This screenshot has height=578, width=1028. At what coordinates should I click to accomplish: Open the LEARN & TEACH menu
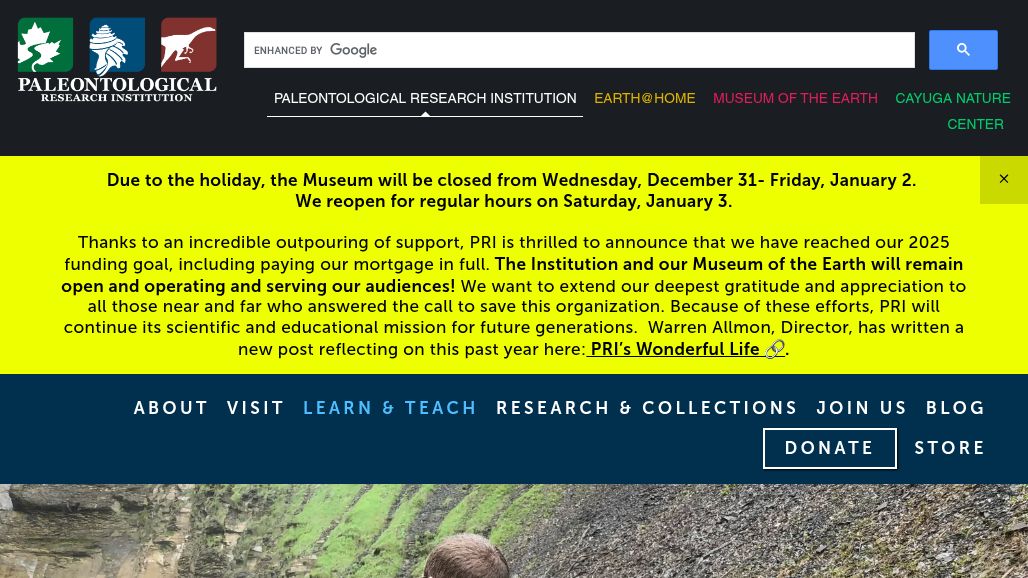390,408
